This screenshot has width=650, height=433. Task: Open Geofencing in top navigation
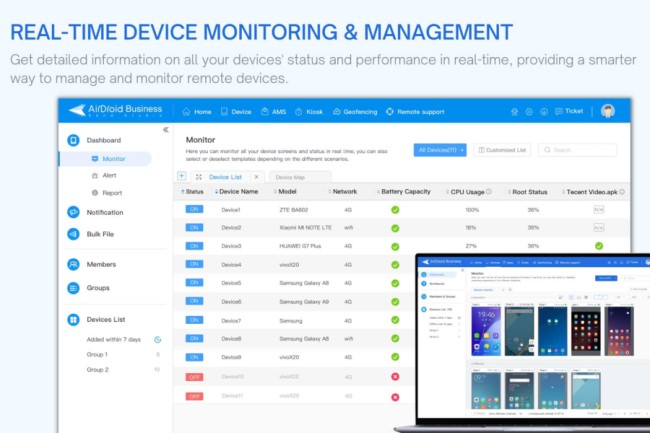pos(355,112)
